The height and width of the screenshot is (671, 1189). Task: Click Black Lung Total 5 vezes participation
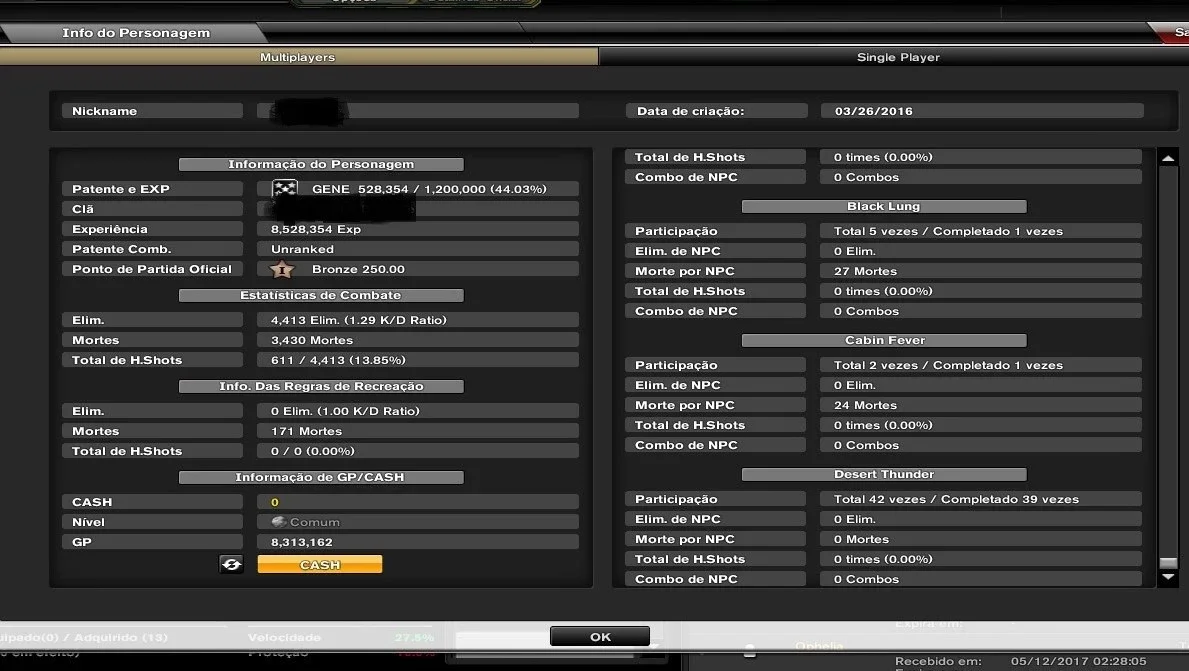pos(980,231)
